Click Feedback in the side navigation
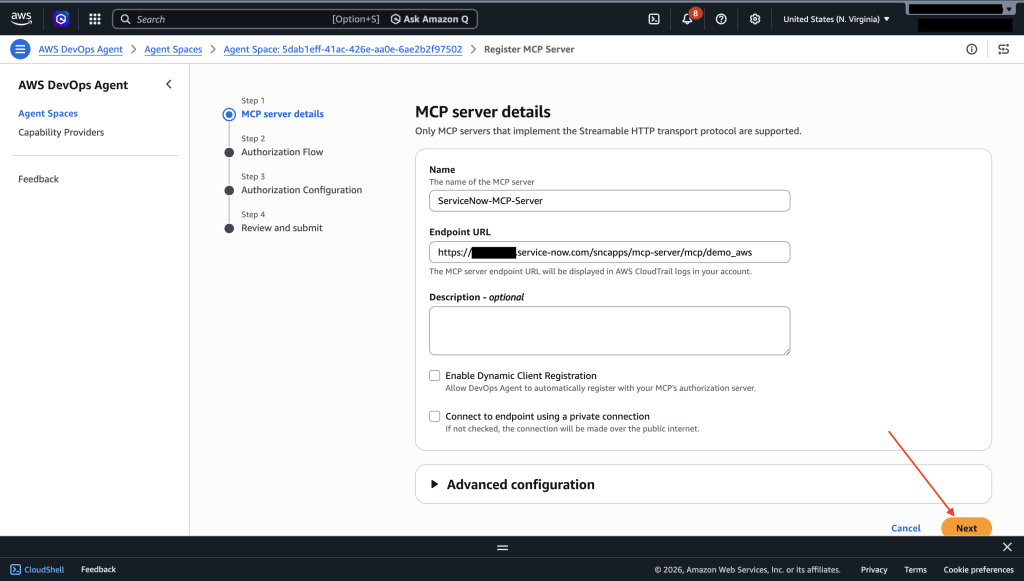Image resolution: width=1024 pixels, height=581 pixels. pyautogui.click(x=38, y=179)
